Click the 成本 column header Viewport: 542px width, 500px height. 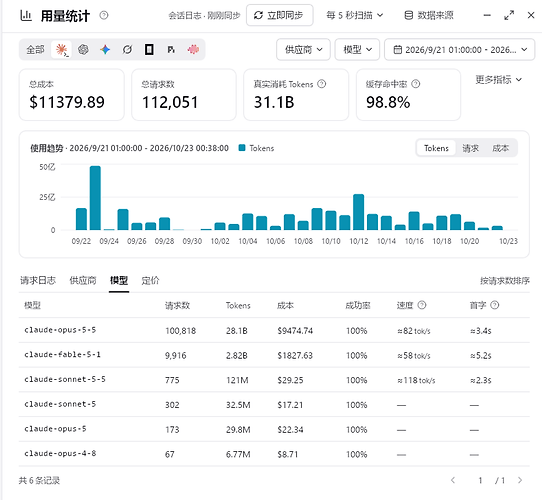point(285,306)
